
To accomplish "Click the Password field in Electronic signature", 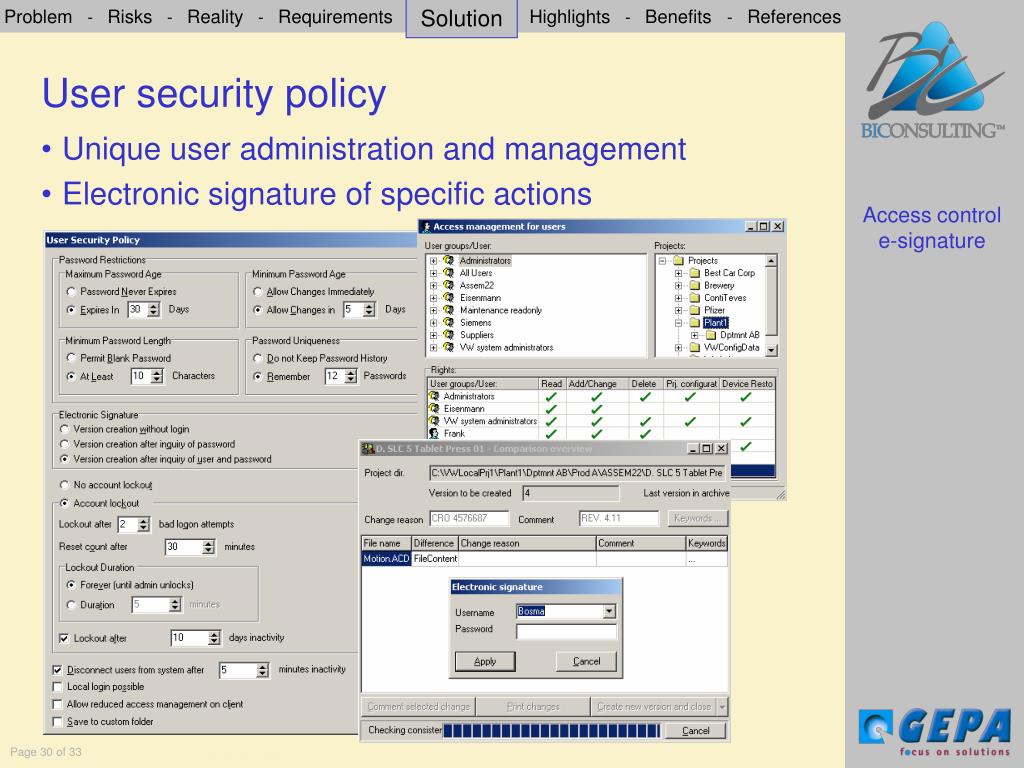I will click(x=566, y=632).
